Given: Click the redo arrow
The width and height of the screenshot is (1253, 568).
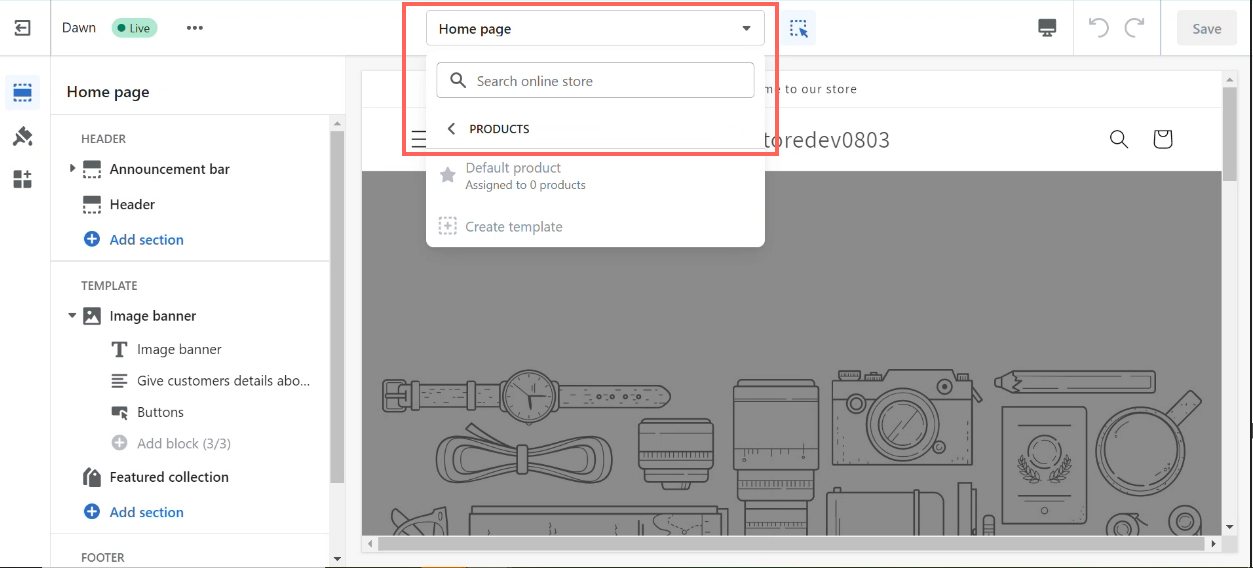Looking at the screenshot, I should 1134,28.
